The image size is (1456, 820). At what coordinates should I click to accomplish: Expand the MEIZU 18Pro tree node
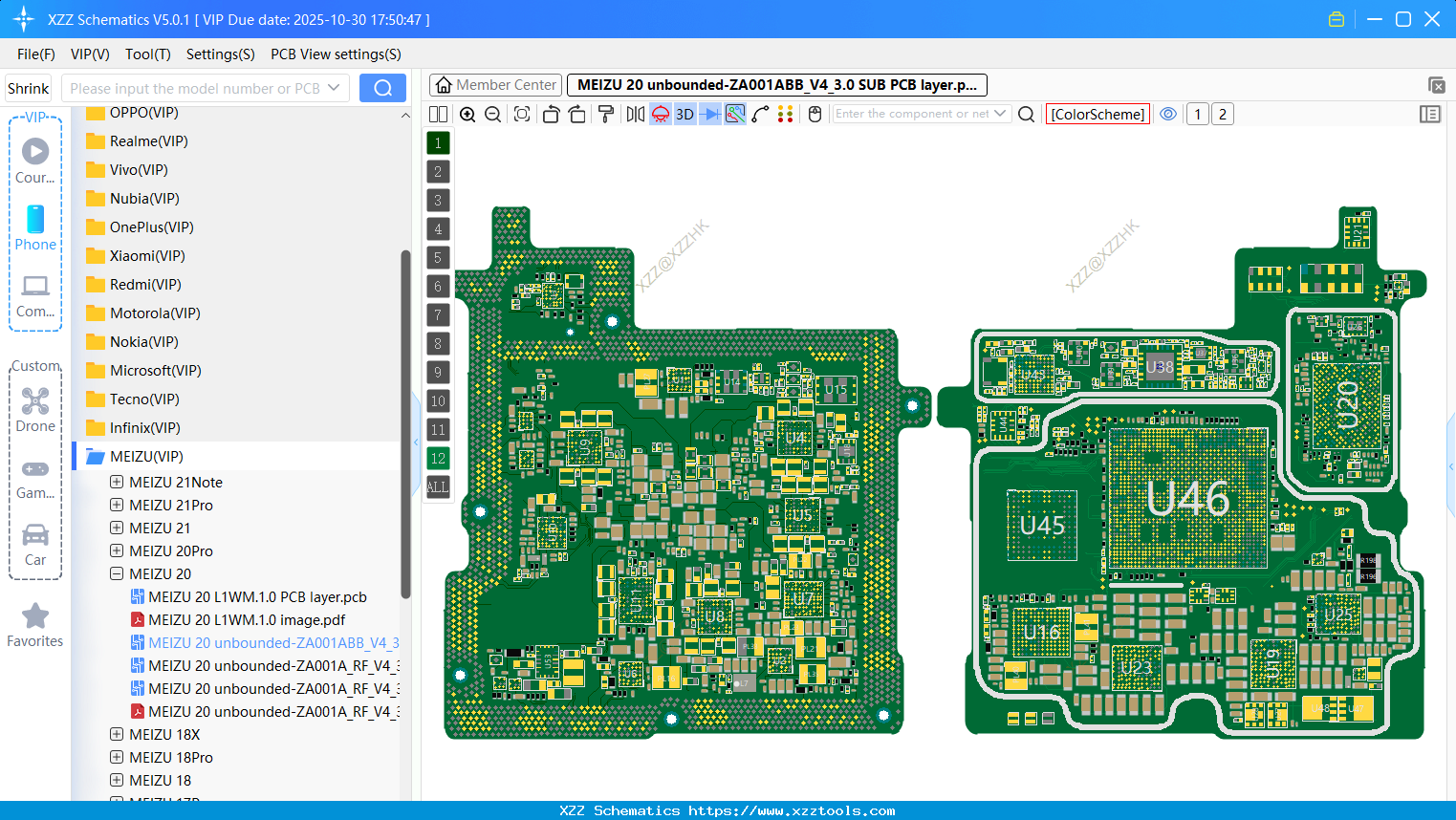click(117, 758)
